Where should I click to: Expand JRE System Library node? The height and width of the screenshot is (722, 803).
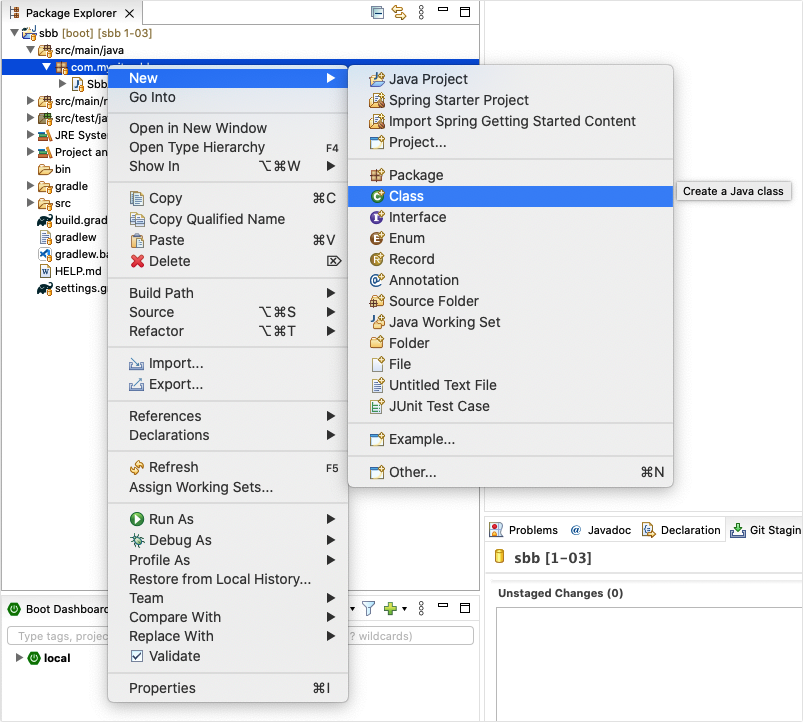[30, 135]
